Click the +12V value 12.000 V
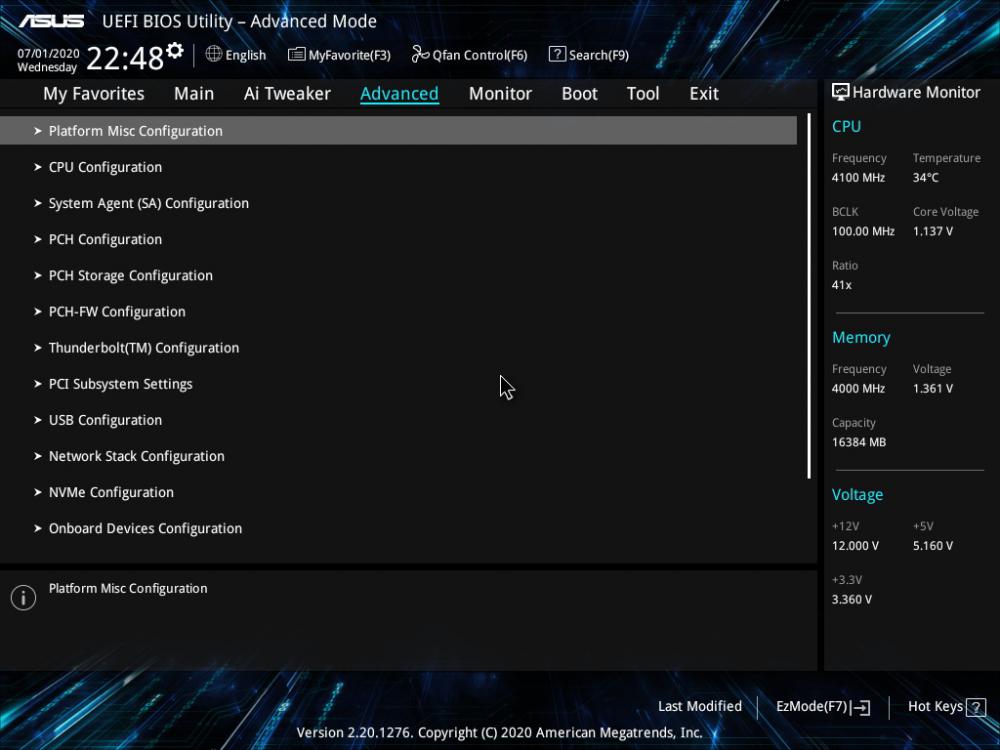Screen dimensions: 1000x750 [x=855, y=546]
